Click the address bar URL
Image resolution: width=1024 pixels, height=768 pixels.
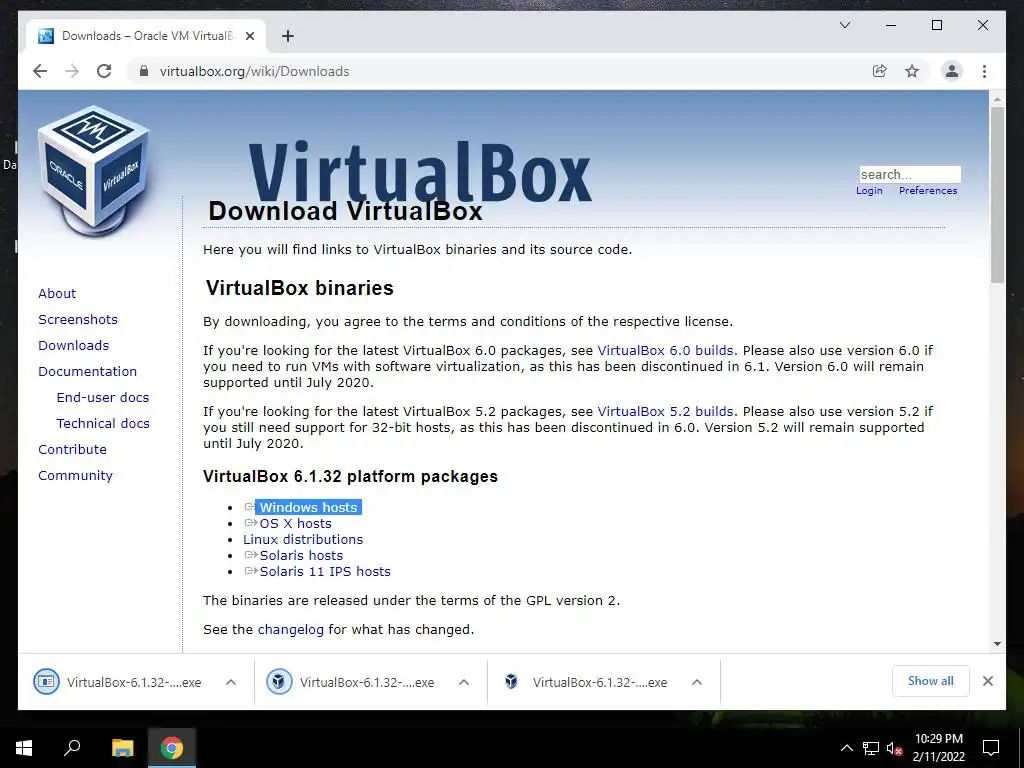pyautogui.click(x=254, y=71)
